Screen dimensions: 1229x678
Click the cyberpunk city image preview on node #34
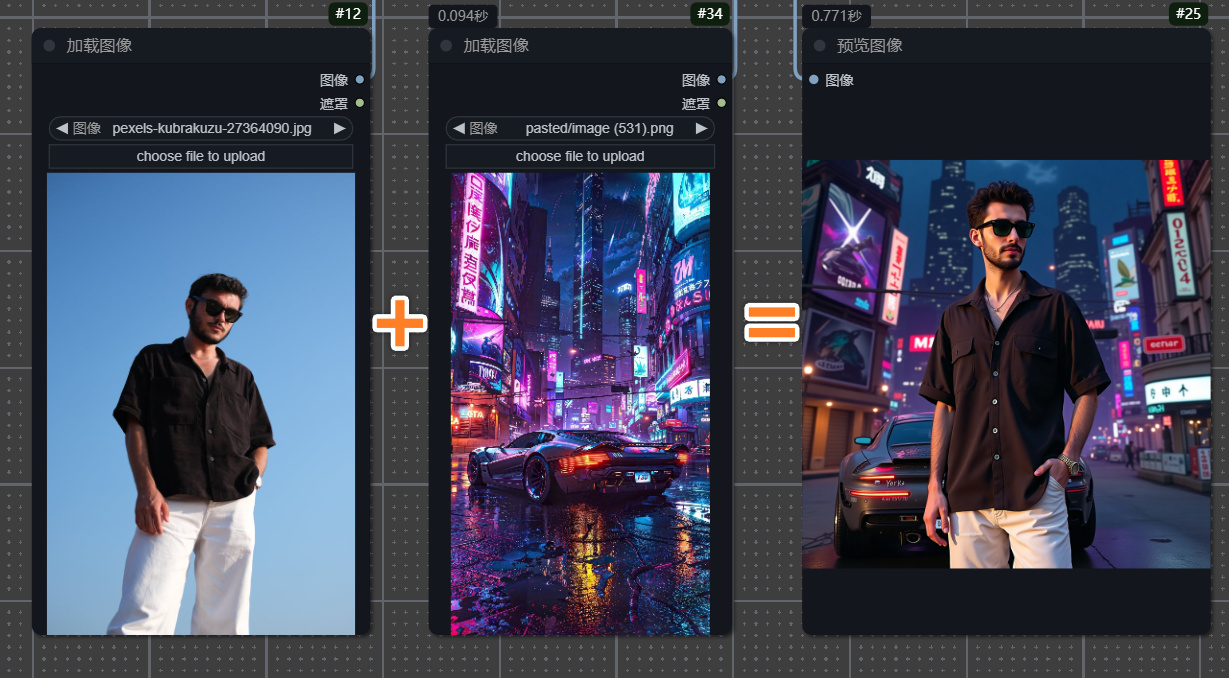tap(580, 400)
